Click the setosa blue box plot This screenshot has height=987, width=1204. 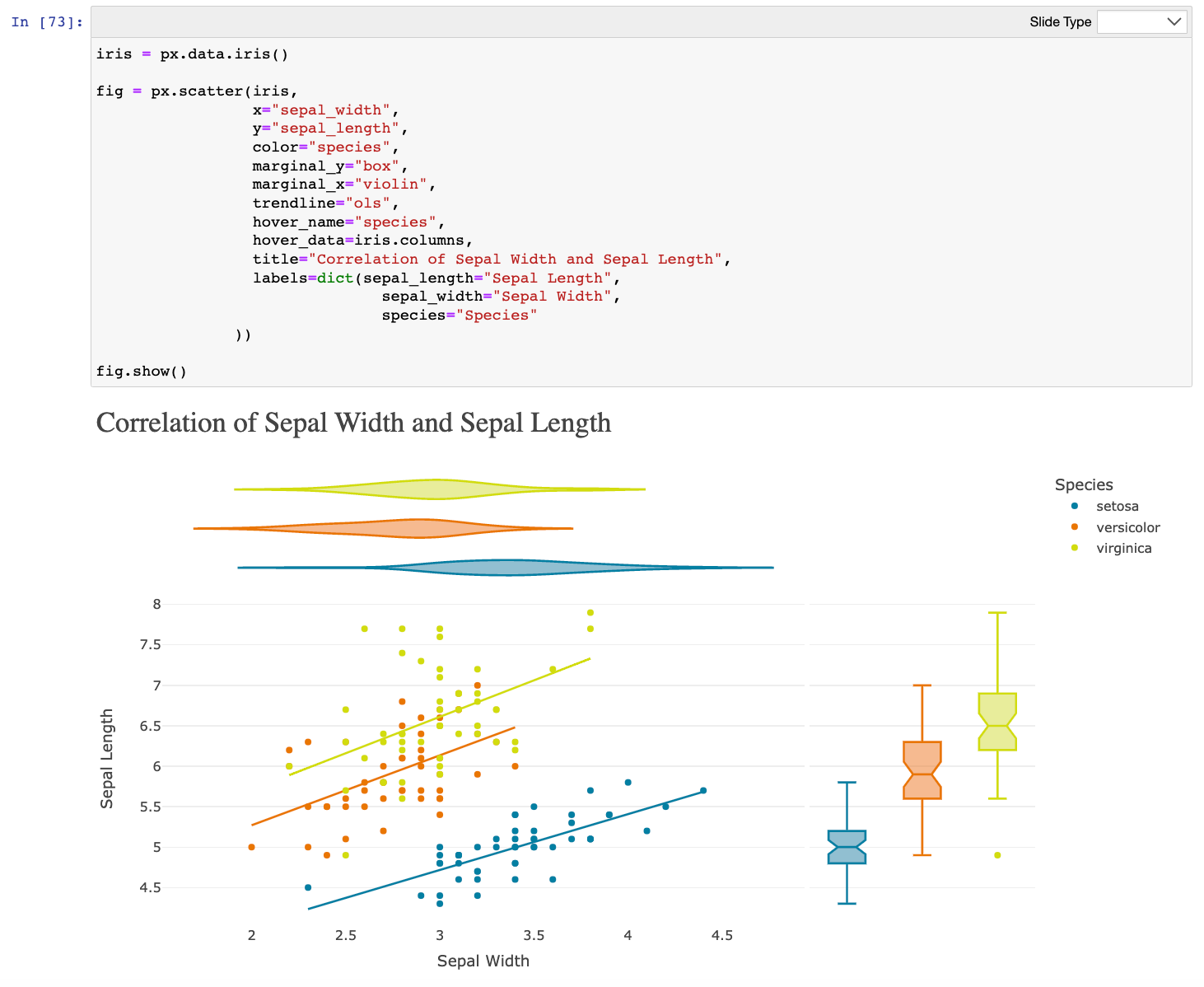click(847, 847)
